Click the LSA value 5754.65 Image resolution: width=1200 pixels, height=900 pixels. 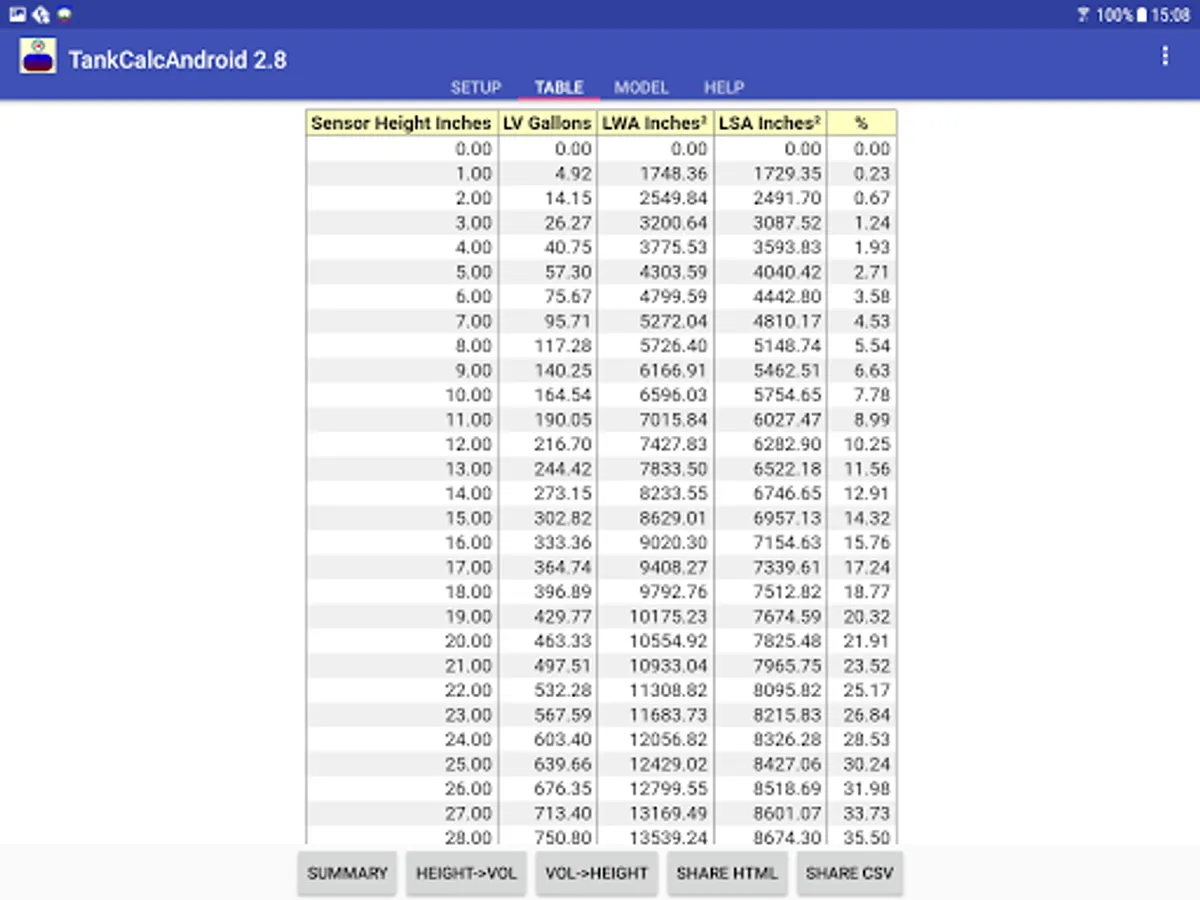click(788, 395)
